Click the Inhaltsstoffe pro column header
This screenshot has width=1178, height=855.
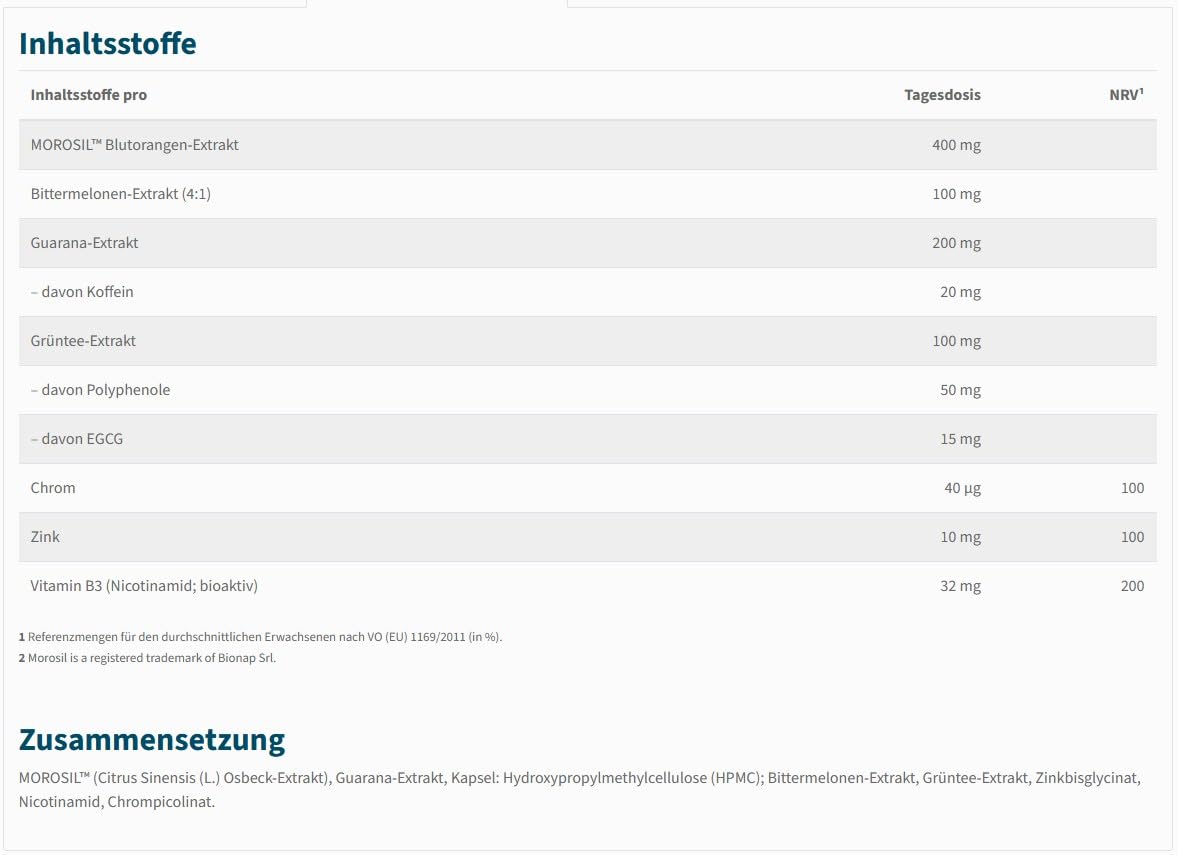tap(89, 95)
